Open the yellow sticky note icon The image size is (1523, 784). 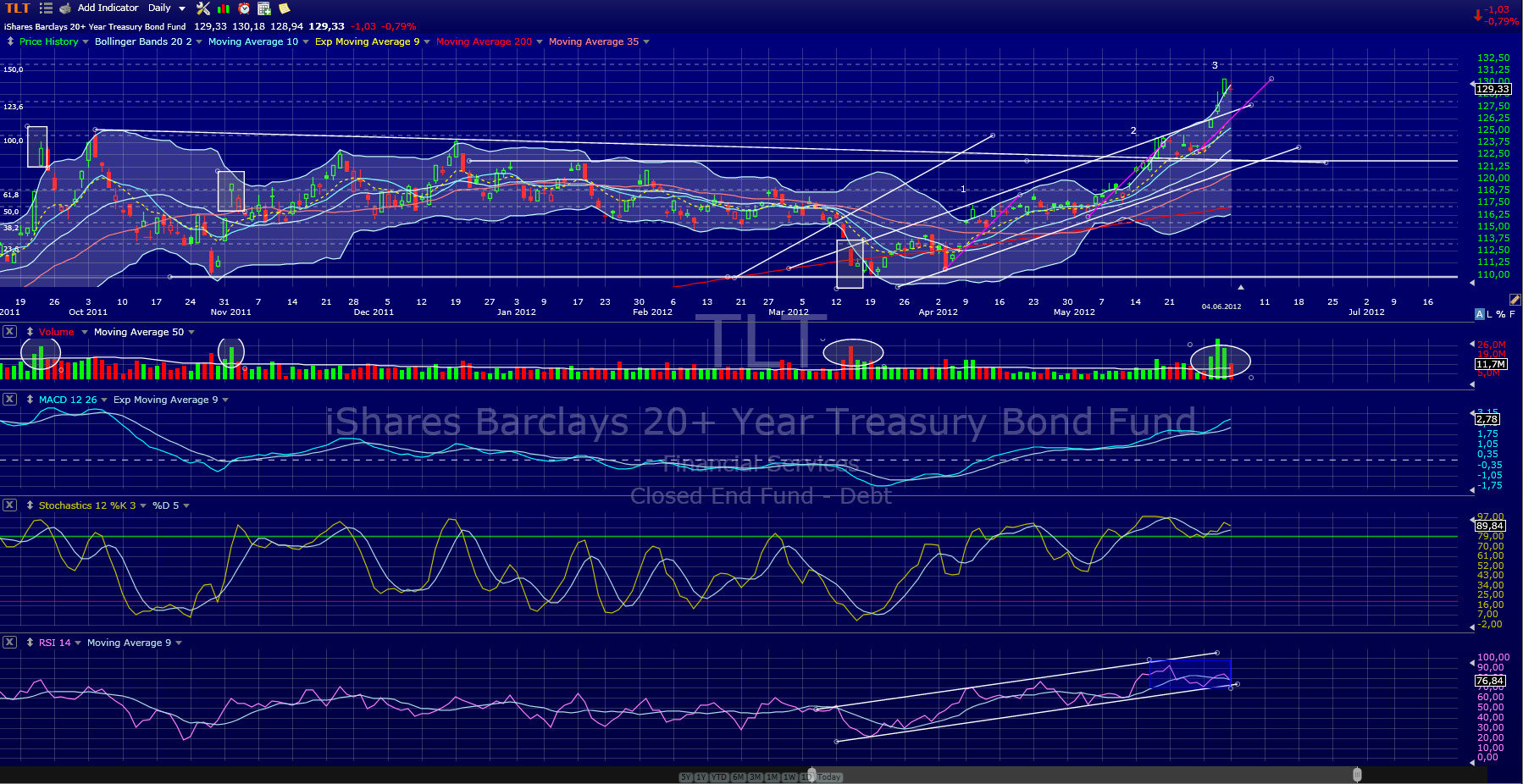285,8
